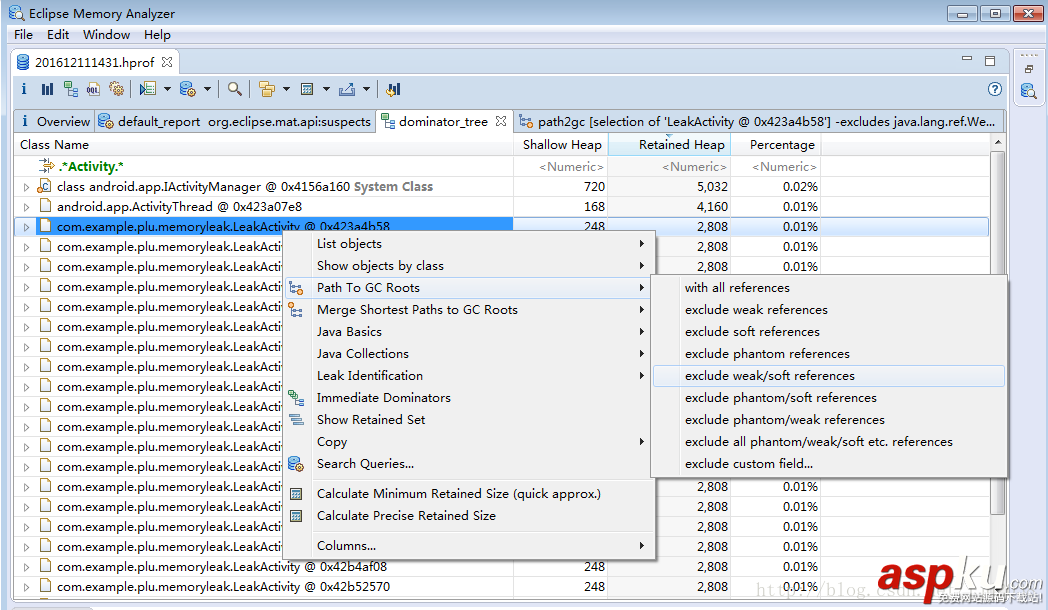
Task: Open the Histogram view from toolbar
Action: tap(47, 89)
